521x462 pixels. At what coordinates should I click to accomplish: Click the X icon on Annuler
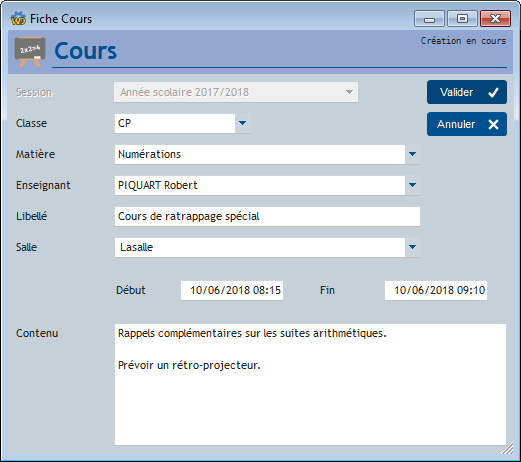click(493, 124)
